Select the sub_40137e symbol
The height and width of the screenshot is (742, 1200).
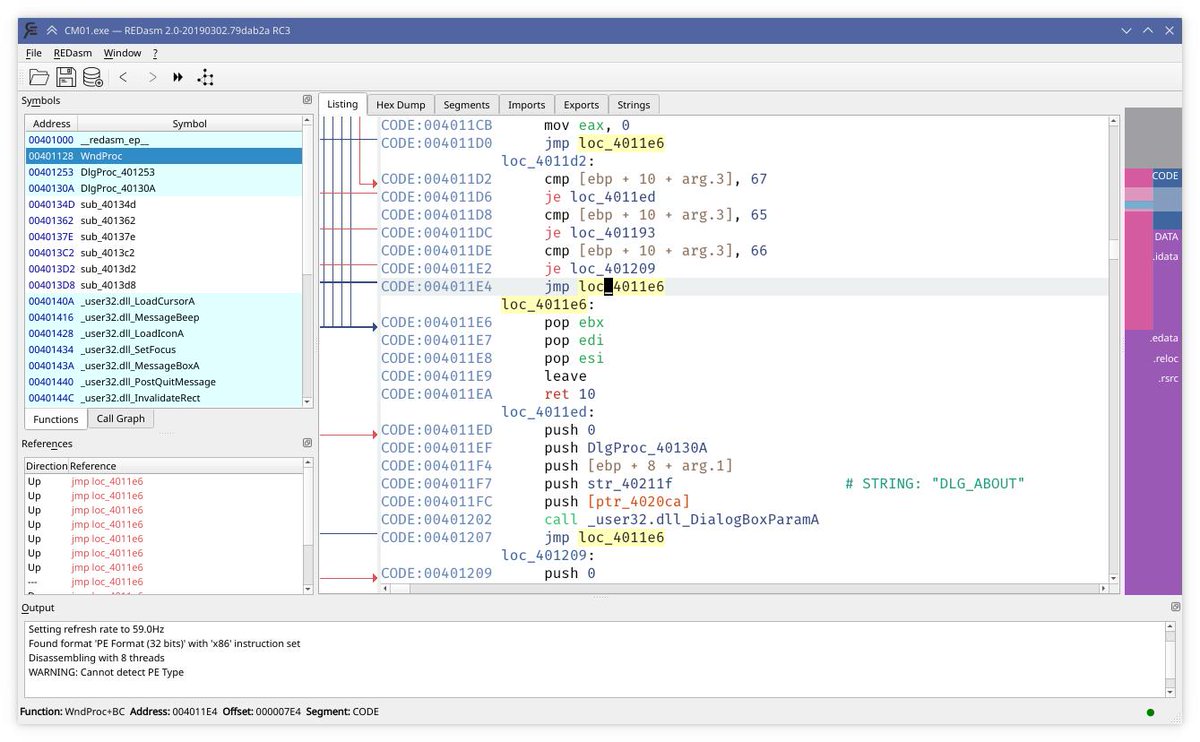[163, 236]
